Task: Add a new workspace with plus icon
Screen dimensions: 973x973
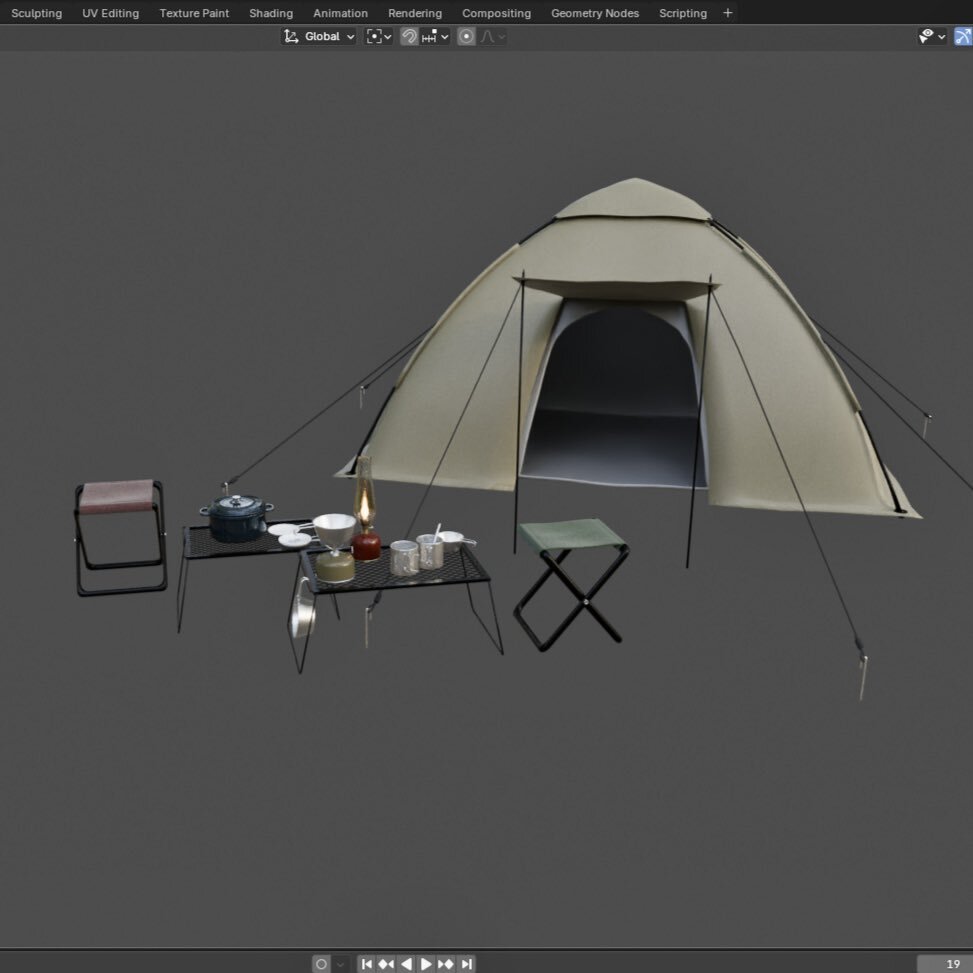Action: [727, 13]
